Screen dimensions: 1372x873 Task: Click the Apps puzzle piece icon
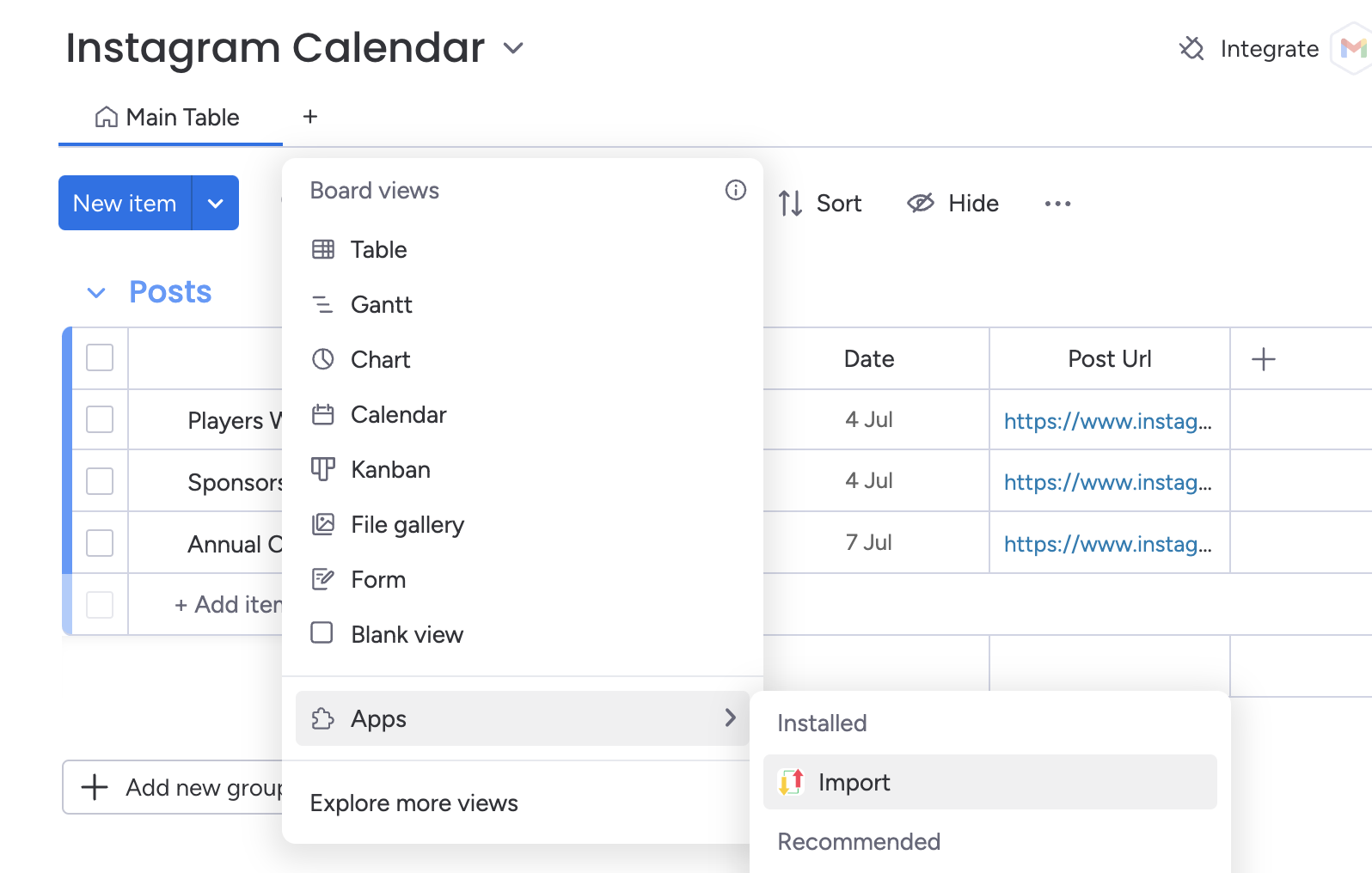point(322,718)
